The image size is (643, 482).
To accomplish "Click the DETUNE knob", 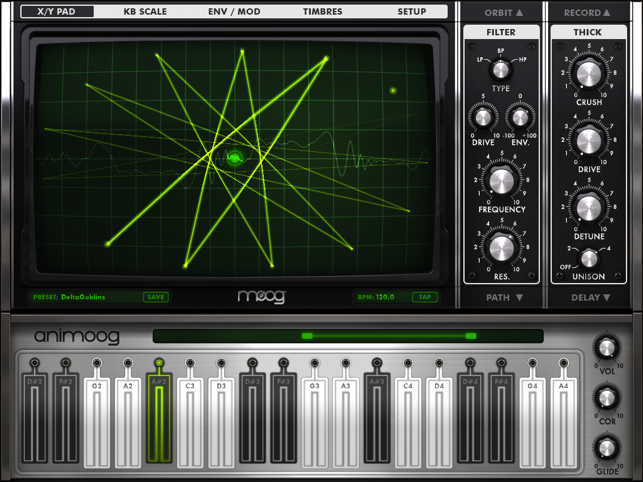I will coord(589,208).
